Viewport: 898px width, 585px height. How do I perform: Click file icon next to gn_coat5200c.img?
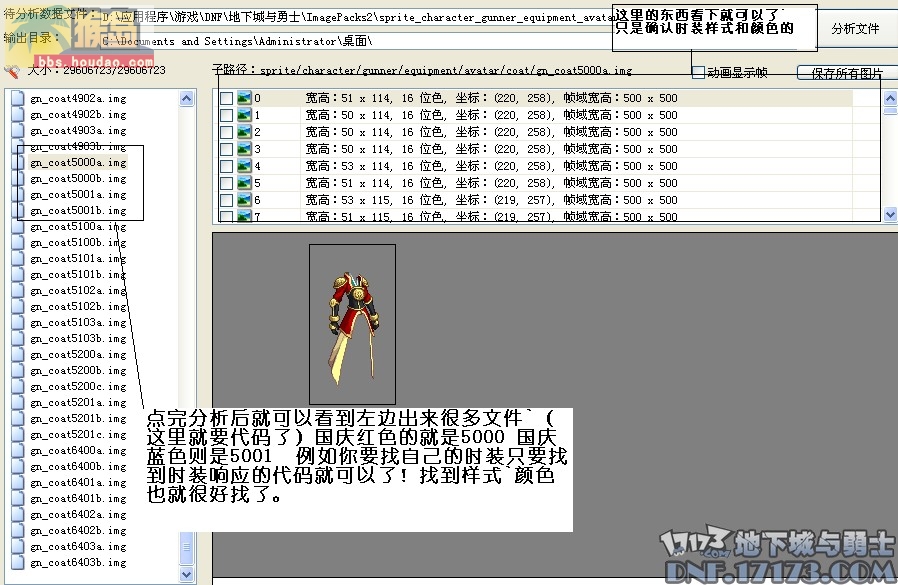point(18,387)
